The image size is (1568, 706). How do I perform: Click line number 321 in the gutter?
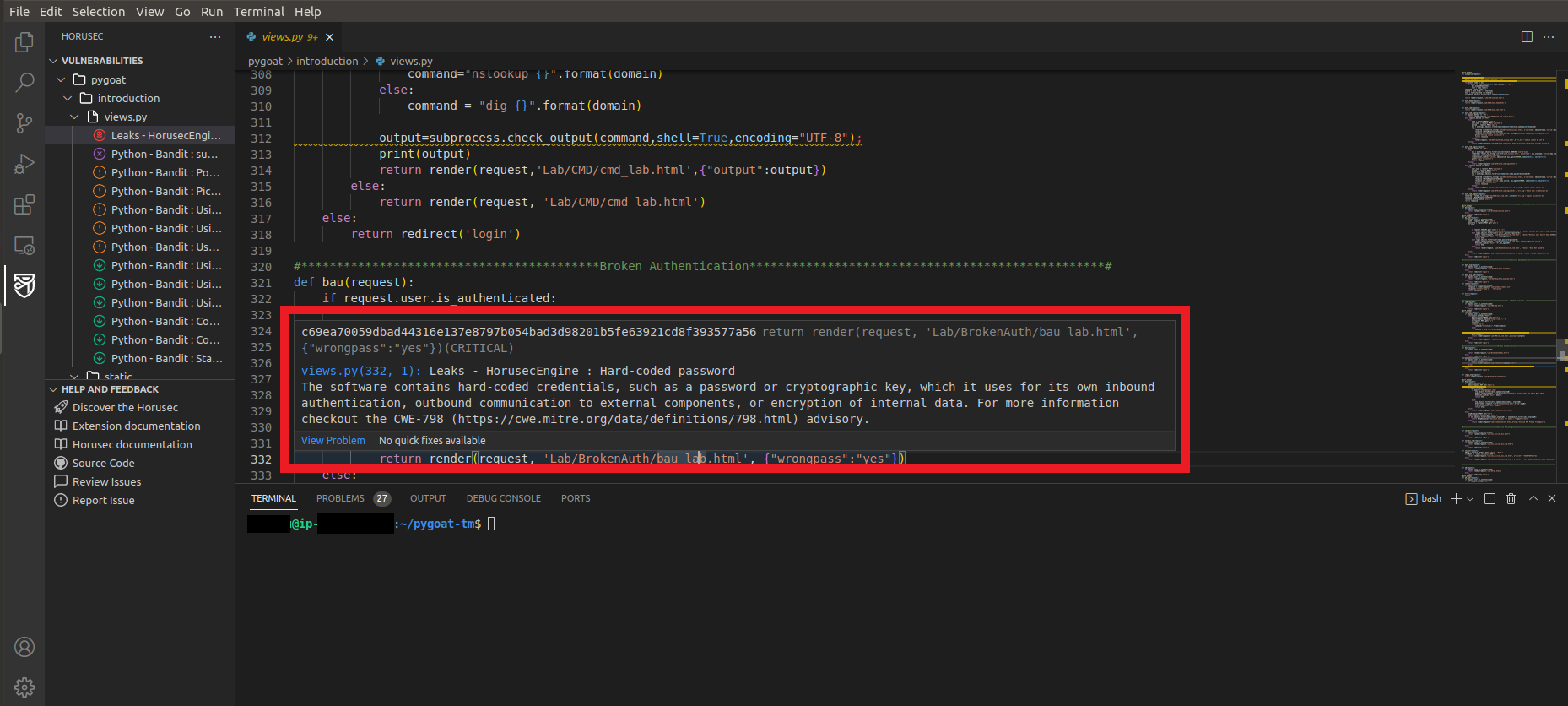(x=262, y=283)
